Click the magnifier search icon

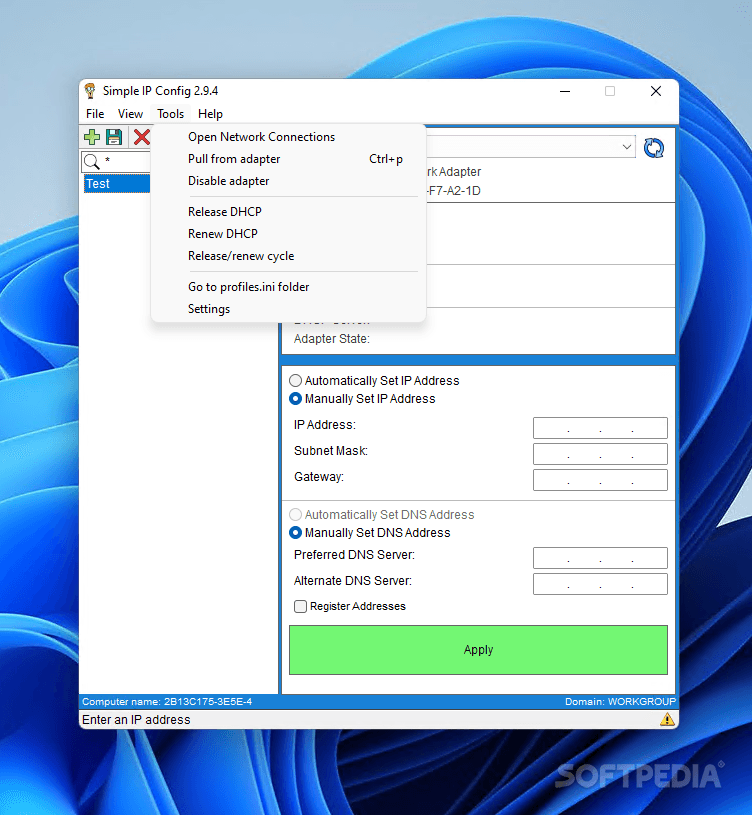click(91, 162)
